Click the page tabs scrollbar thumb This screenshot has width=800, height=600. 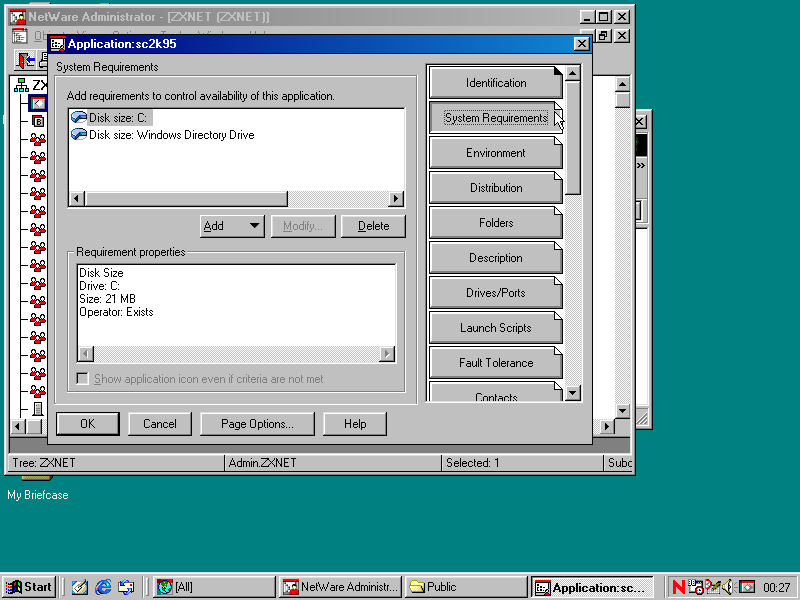[x=572, y=138]
